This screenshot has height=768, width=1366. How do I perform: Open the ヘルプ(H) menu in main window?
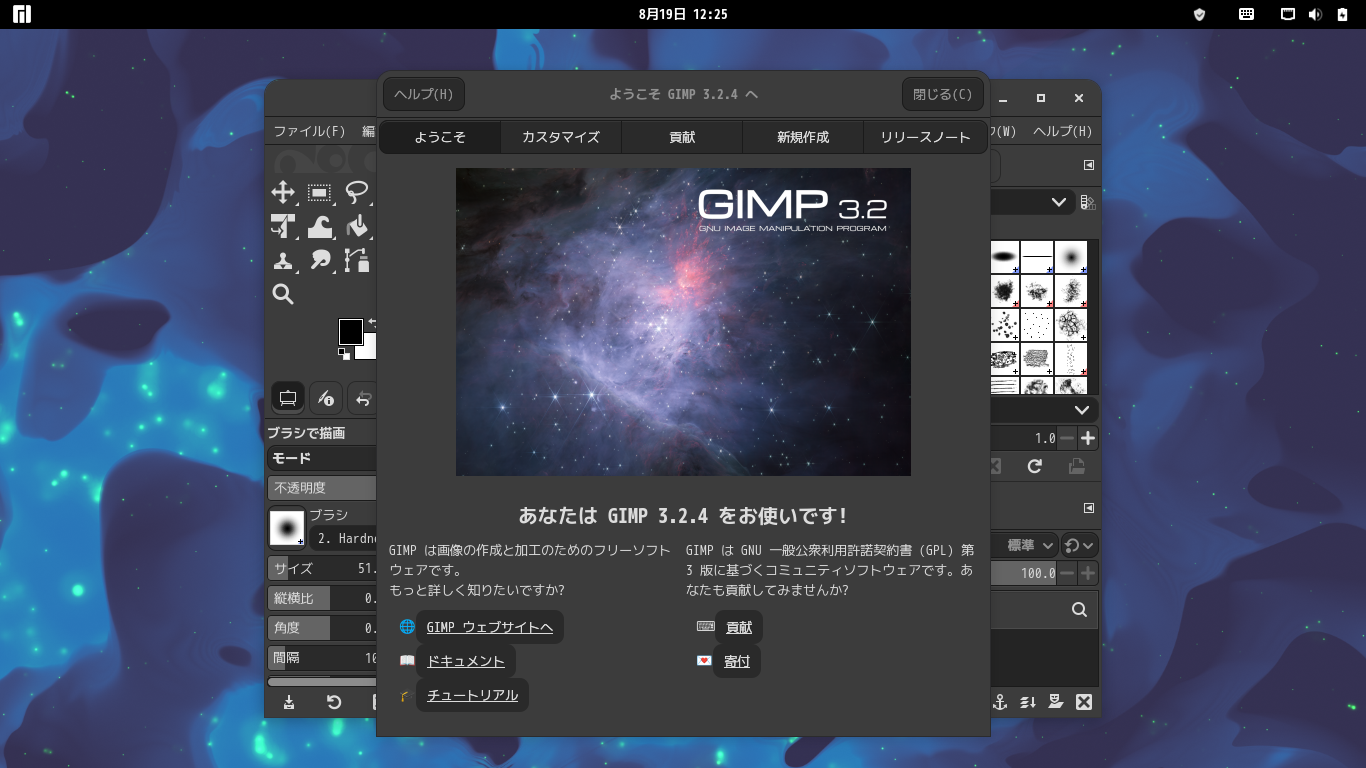point(1062,131)
